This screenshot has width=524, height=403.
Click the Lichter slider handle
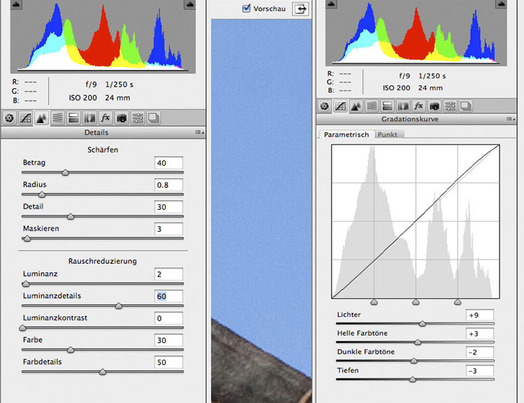tap(422, 324)
